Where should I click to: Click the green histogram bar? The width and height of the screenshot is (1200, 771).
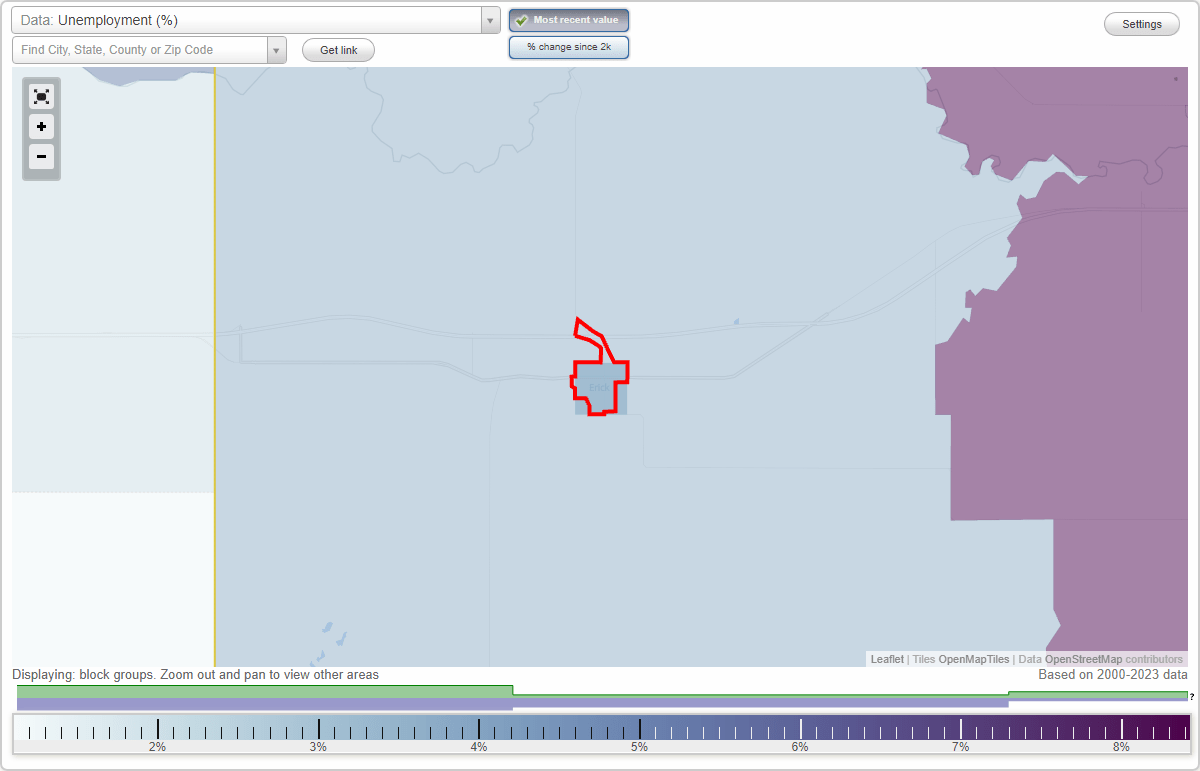point(265,691)
